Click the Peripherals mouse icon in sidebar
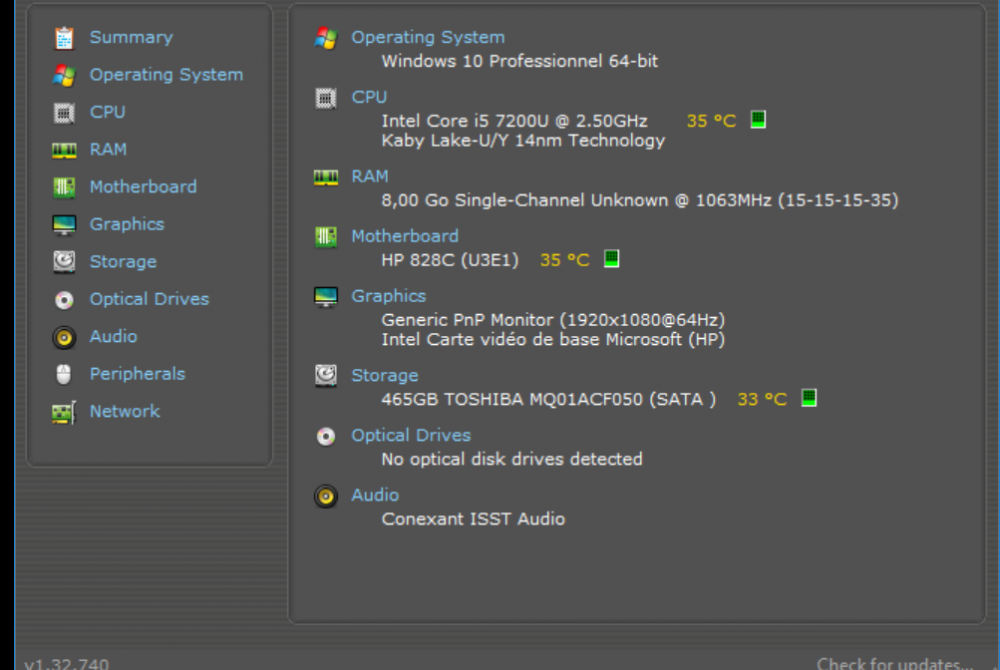Image resolution: width=1000 pixels, height=670 pixels. click(x=64, y=374)
